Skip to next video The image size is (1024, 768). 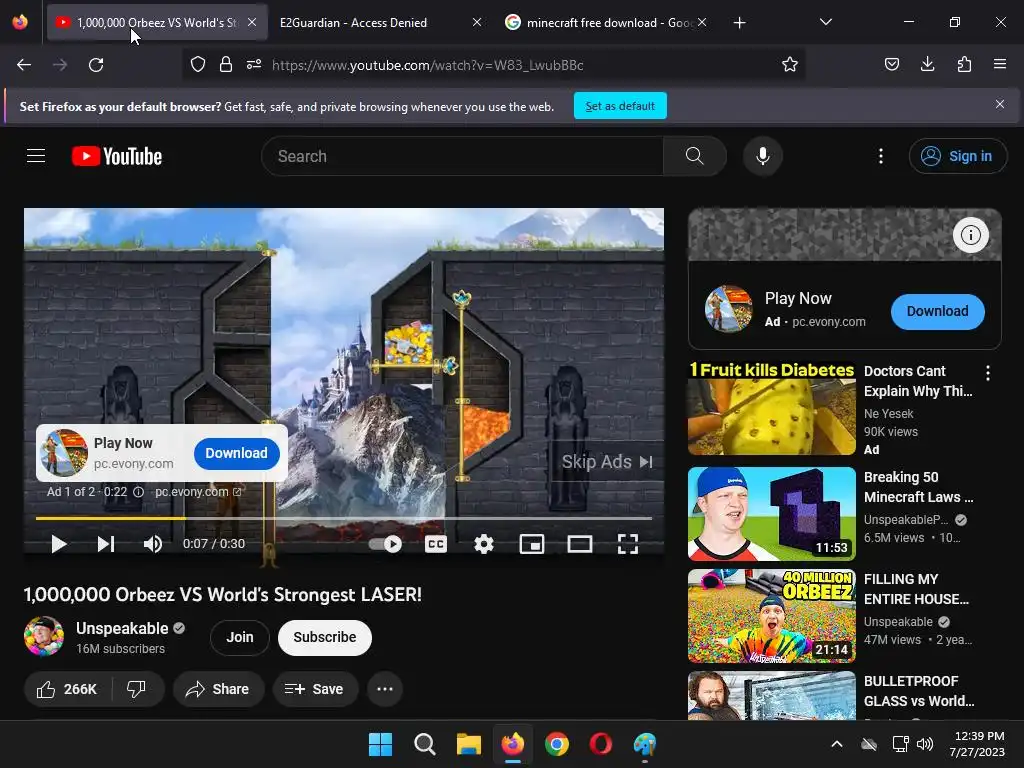105,544
